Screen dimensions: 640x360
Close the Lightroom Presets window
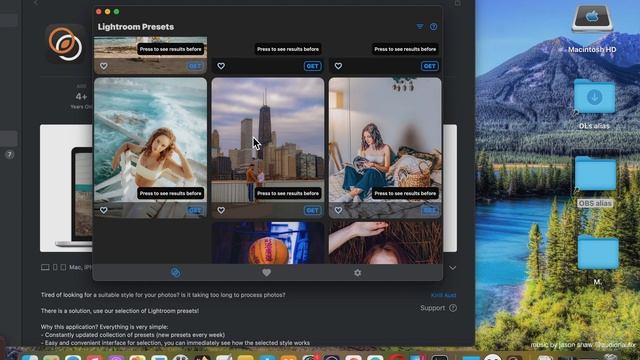click(x=98, y=12)
